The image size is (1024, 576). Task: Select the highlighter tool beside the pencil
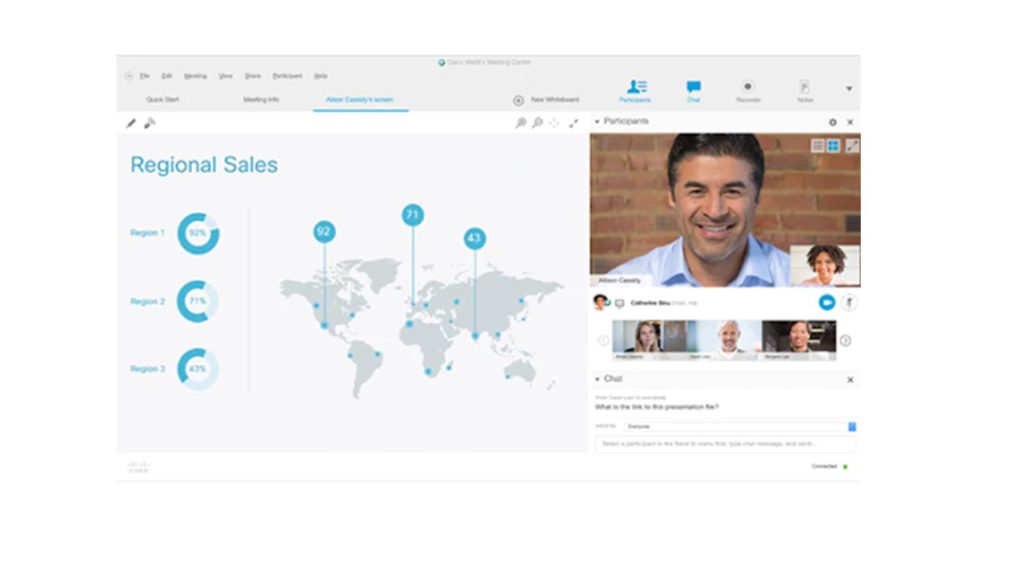point(150,123)
